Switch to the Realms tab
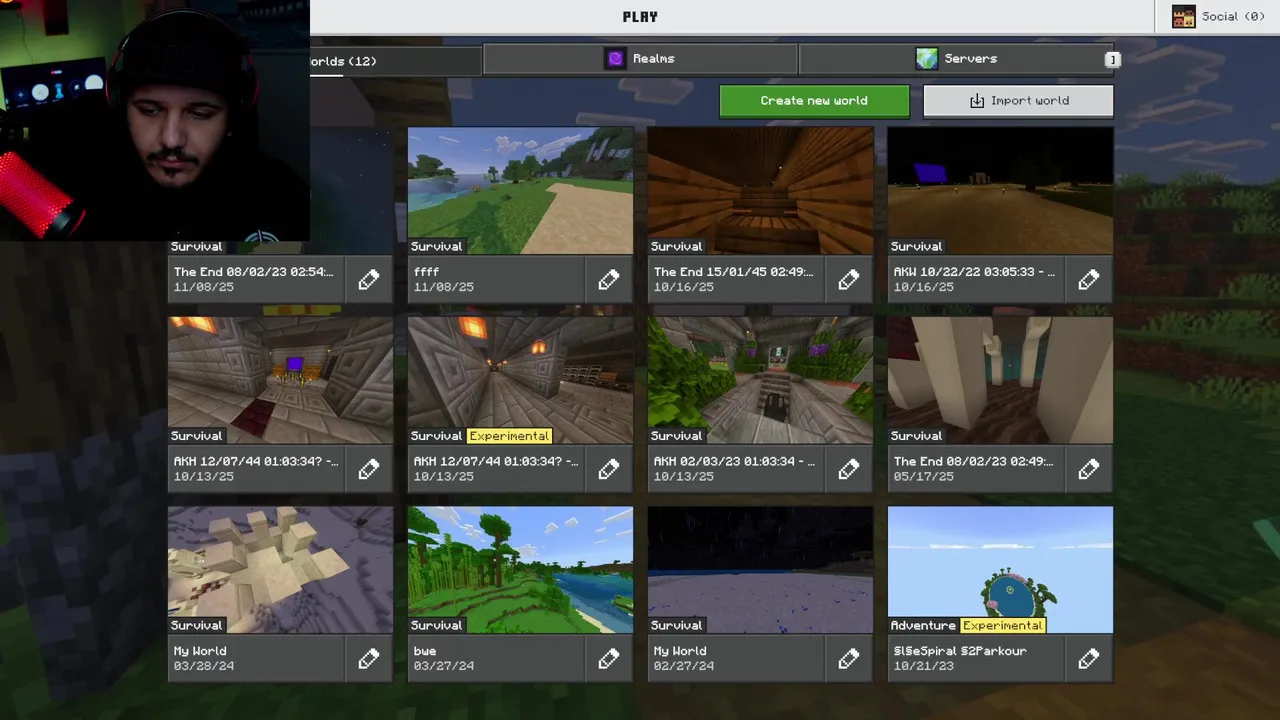 coord(640,59)
